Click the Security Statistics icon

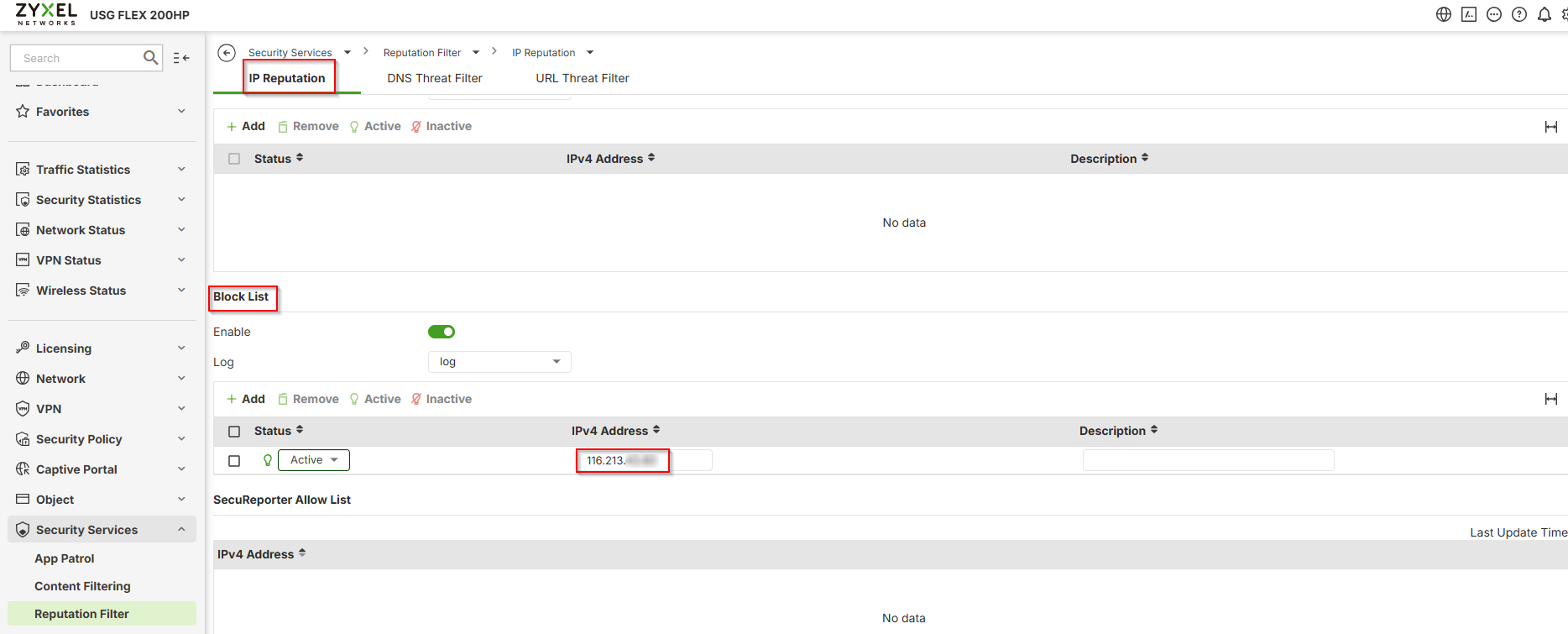pos(23,200)
